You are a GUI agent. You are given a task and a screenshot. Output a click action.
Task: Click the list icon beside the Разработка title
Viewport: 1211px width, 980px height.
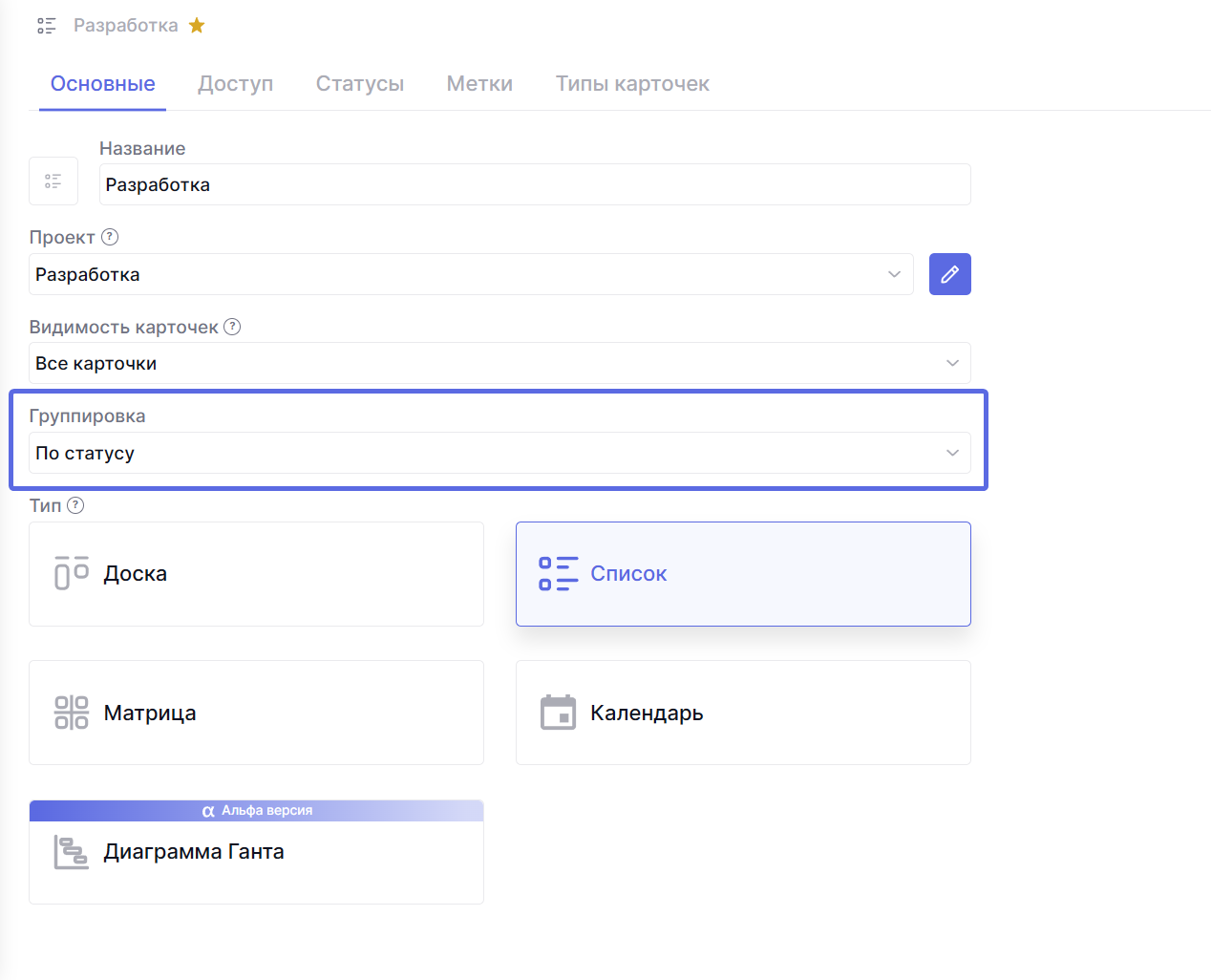47,26
